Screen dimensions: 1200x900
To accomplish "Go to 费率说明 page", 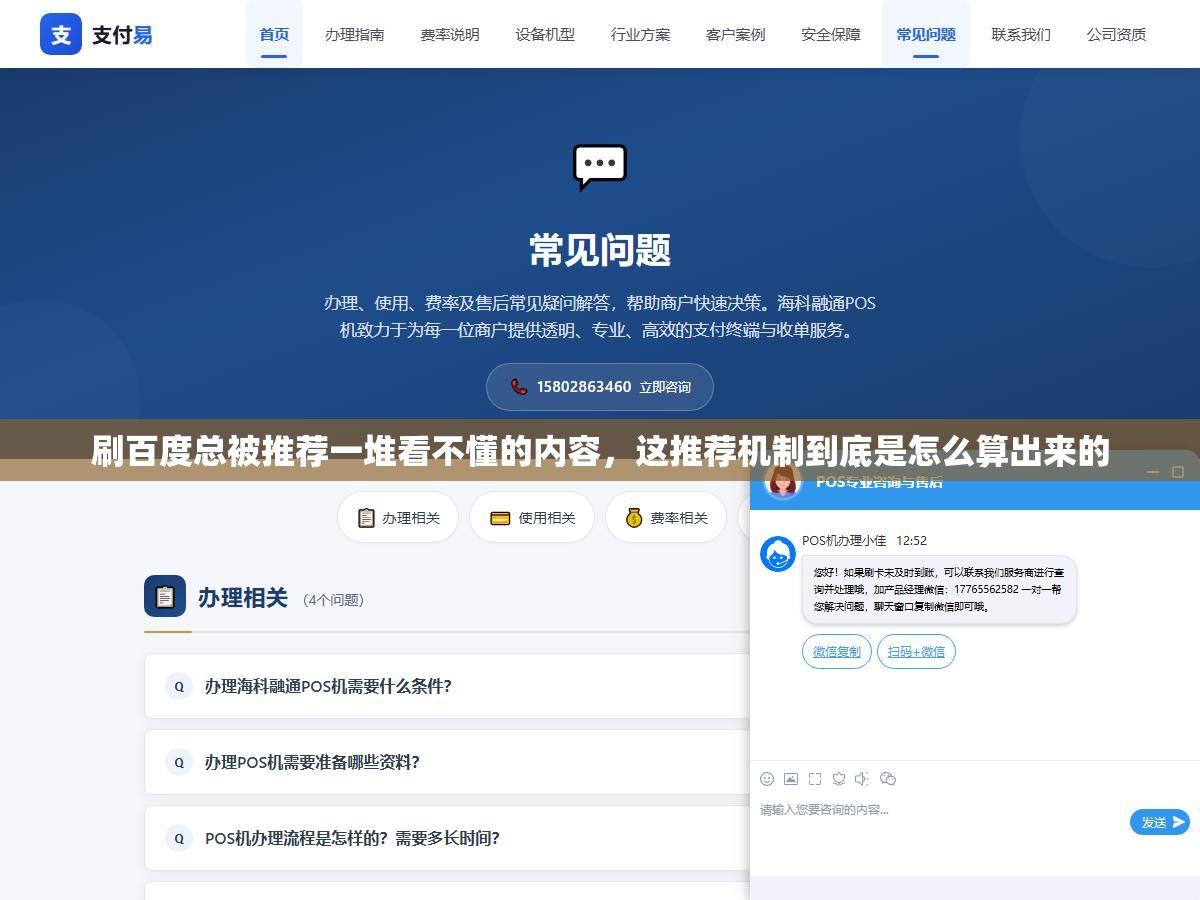I will pos(450,34).
